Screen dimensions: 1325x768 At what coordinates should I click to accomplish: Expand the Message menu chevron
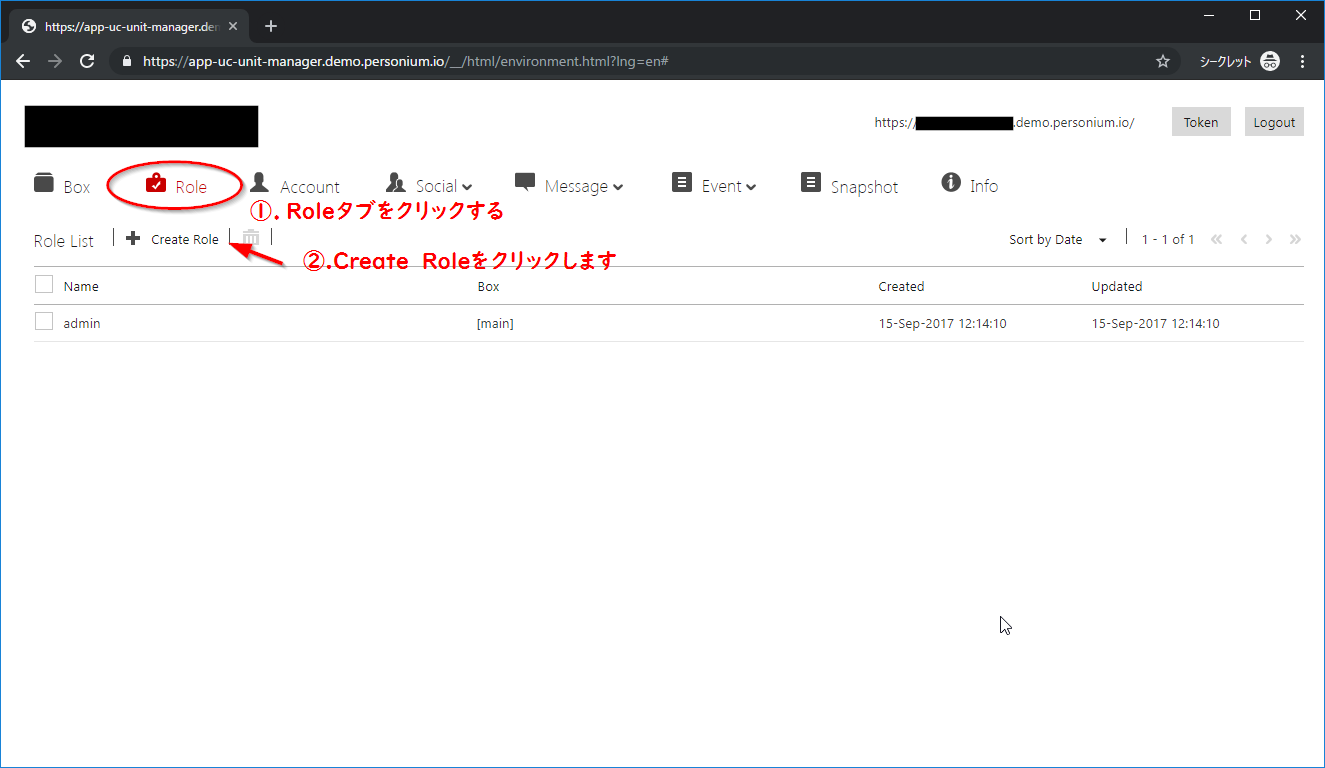pos(618,187)
